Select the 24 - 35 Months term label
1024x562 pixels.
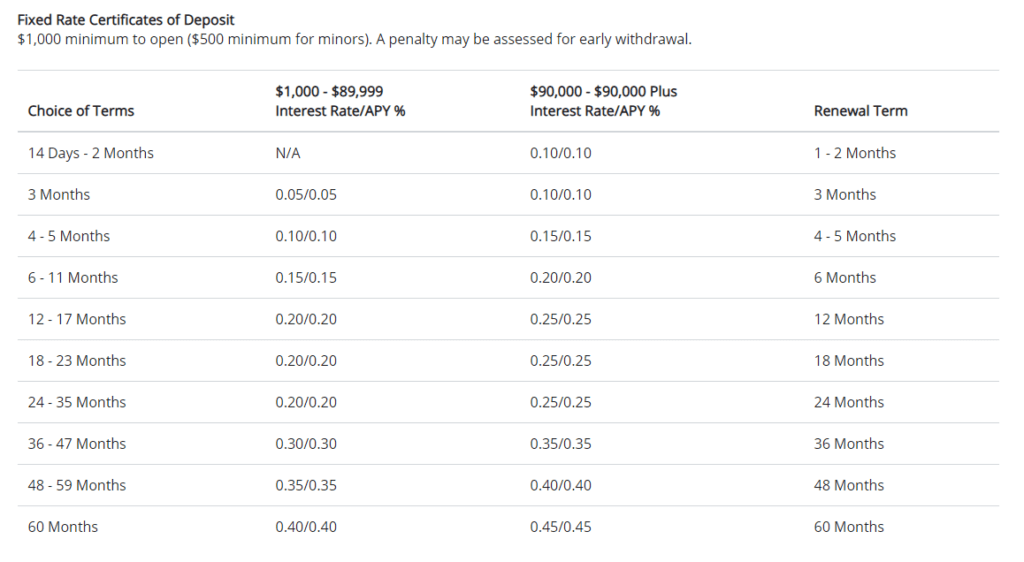pos(76,402)
